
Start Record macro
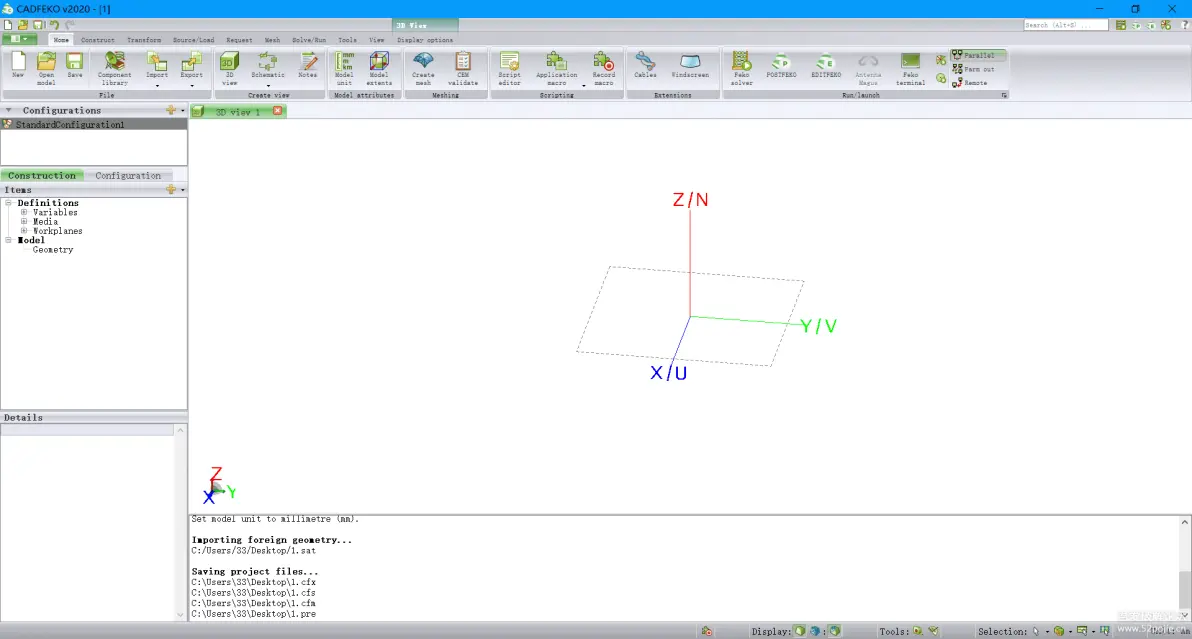pyautogui.click(x=604, y=67)
